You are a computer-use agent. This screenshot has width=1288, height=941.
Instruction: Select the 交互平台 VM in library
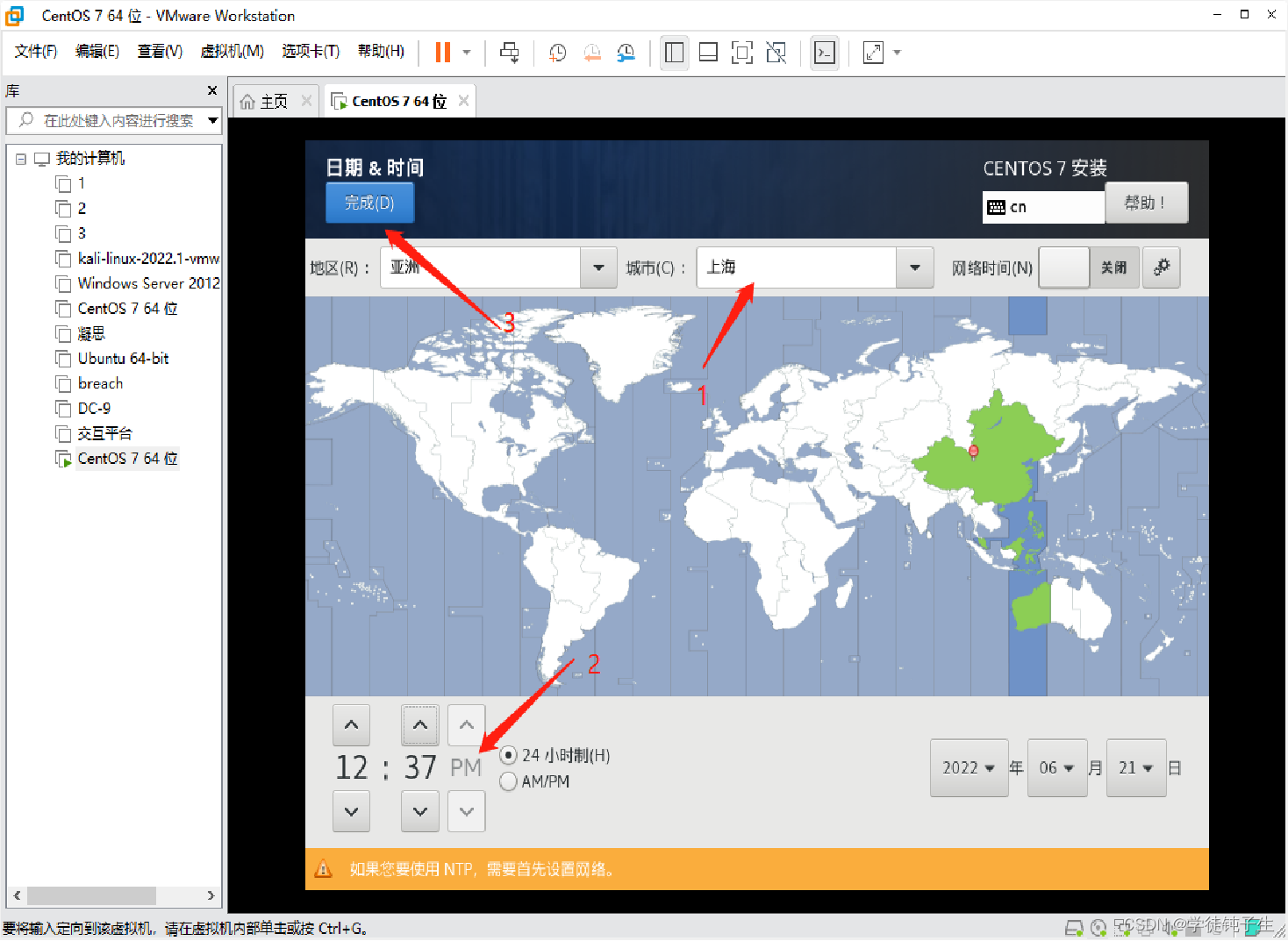94,433
